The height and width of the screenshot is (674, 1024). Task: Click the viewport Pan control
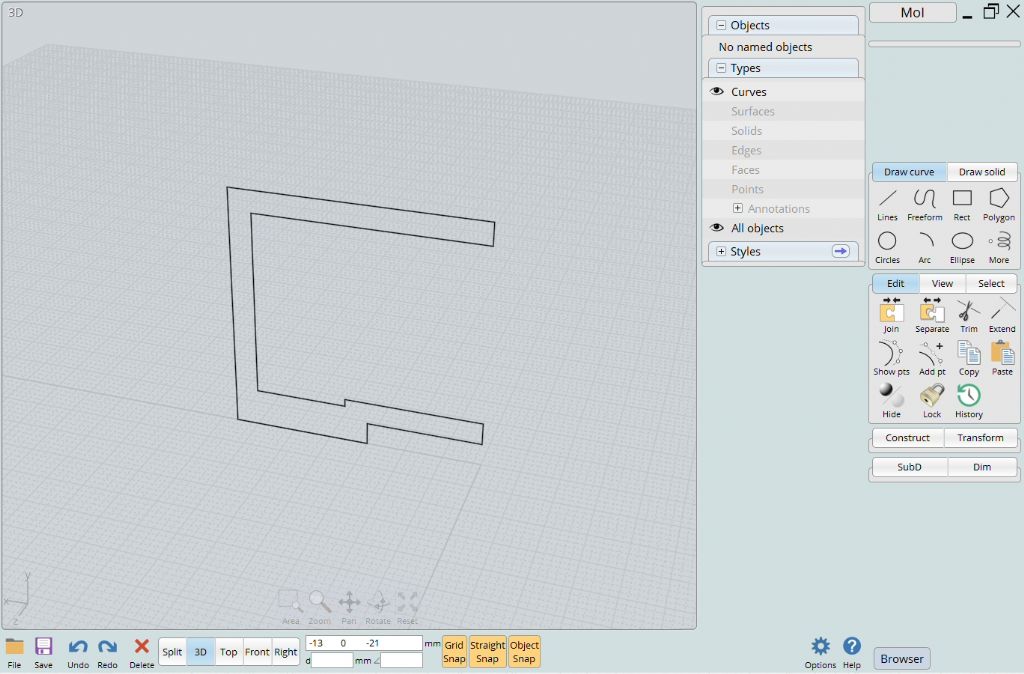pyautogui.click(x=349, y=607)
